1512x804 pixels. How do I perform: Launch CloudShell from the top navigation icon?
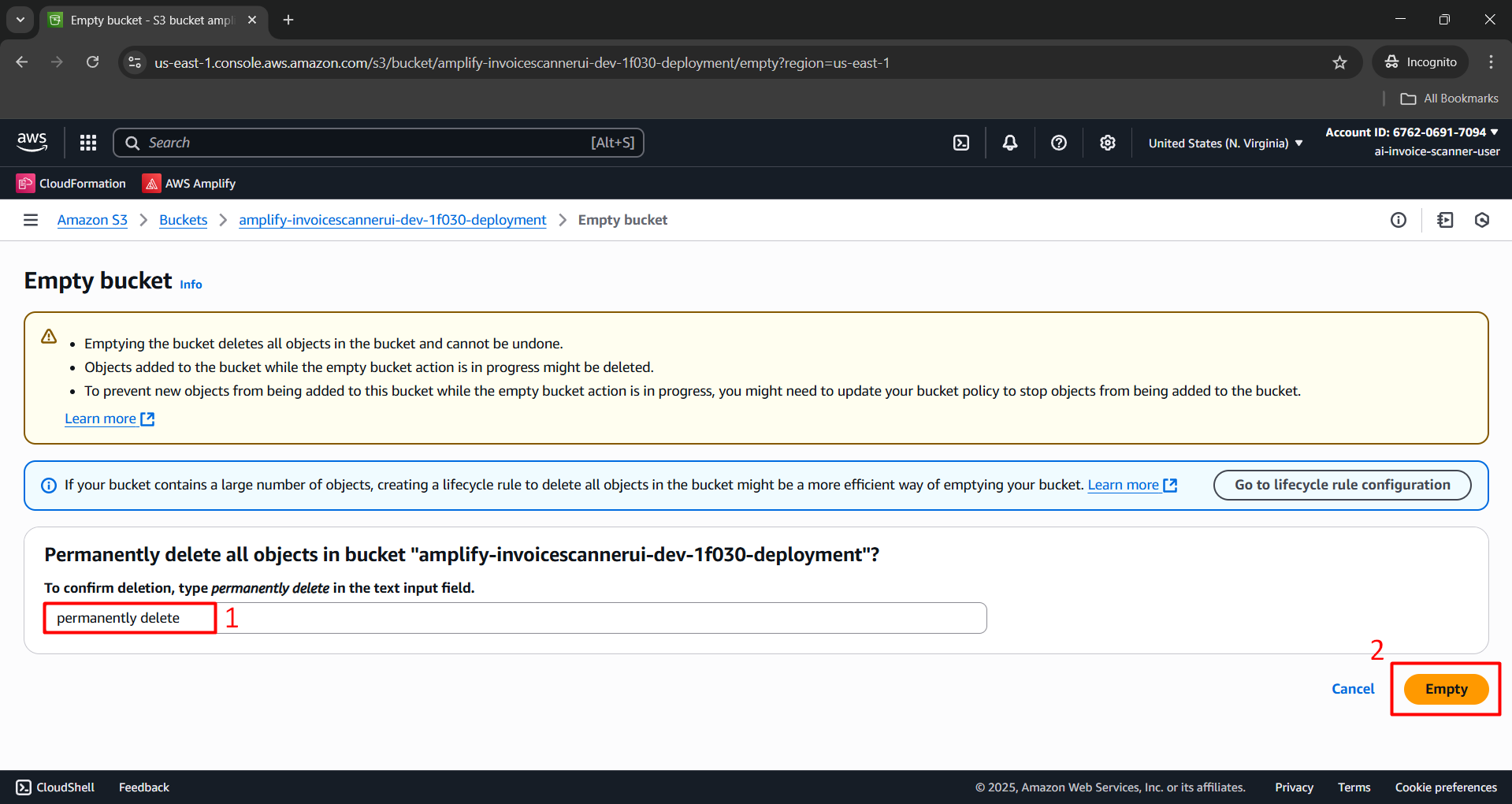(961, 143)
